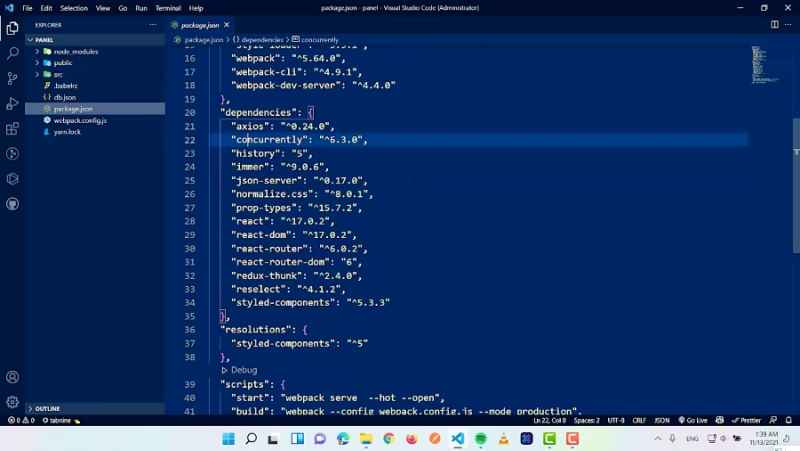Viewport: 800px width, 451px height.
Task: Open the Terminal menu
Action: (x=168, y=8)
